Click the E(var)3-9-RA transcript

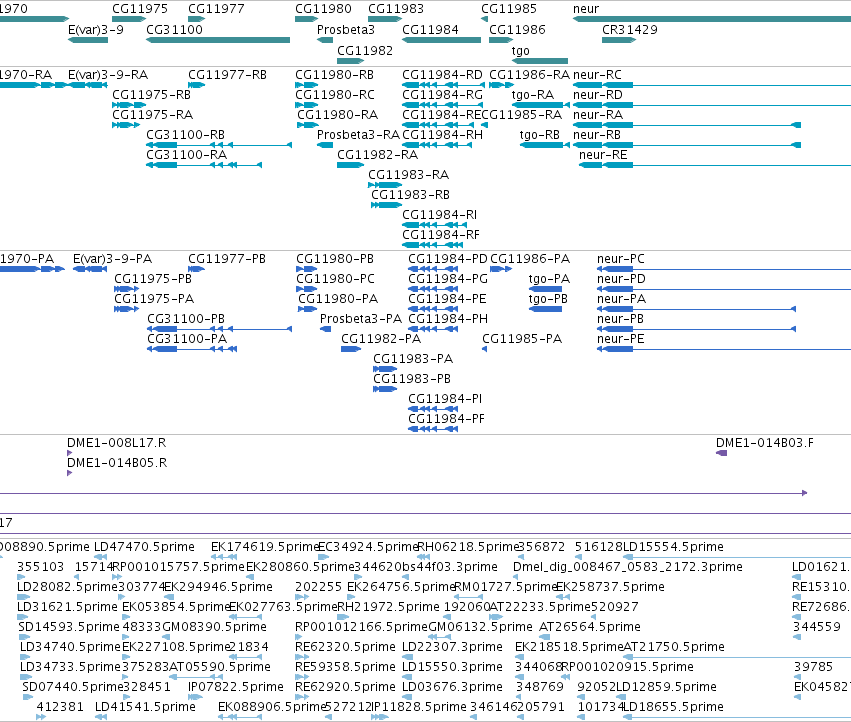pos(88,85)
